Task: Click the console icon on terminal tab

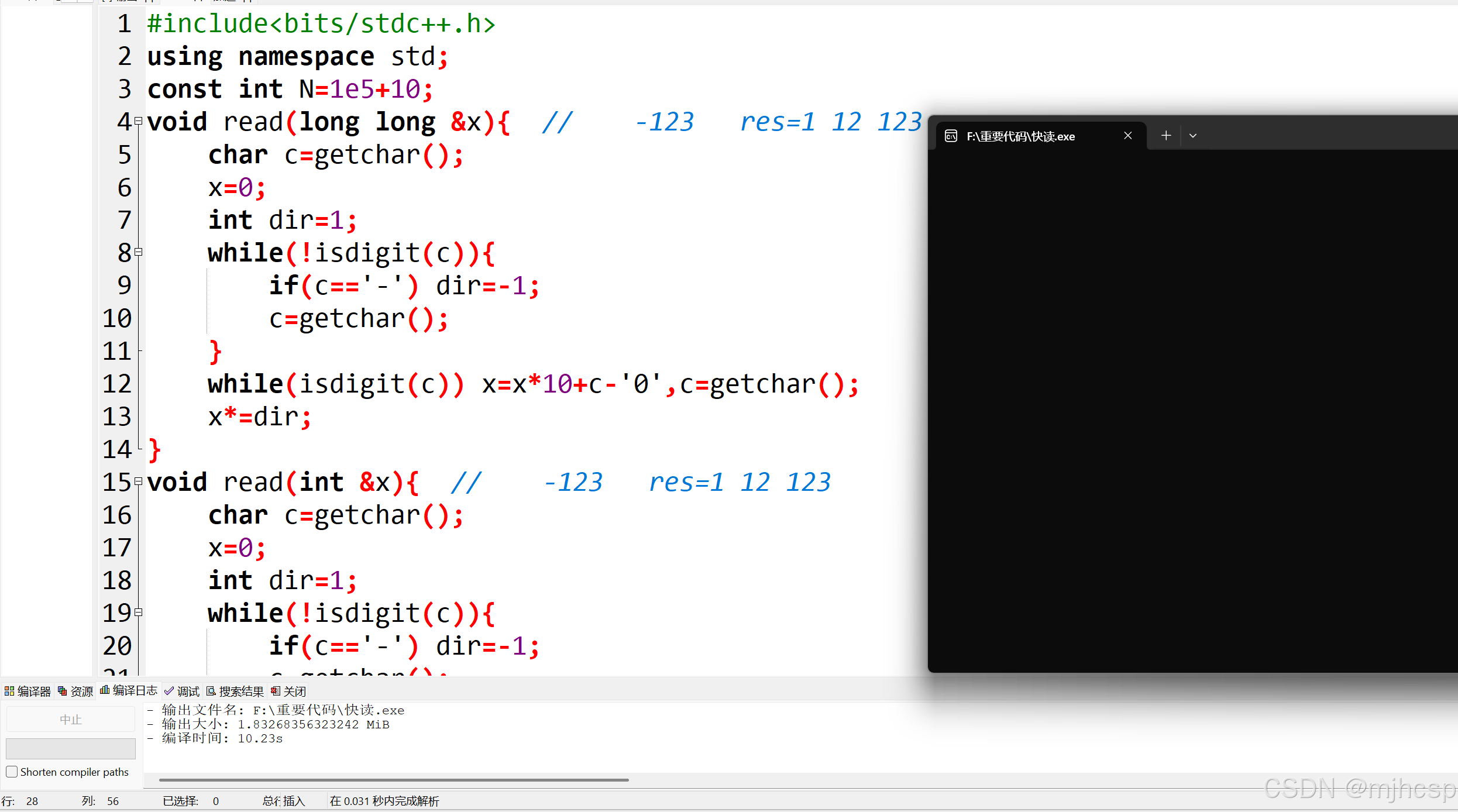Action: (951, 136)
